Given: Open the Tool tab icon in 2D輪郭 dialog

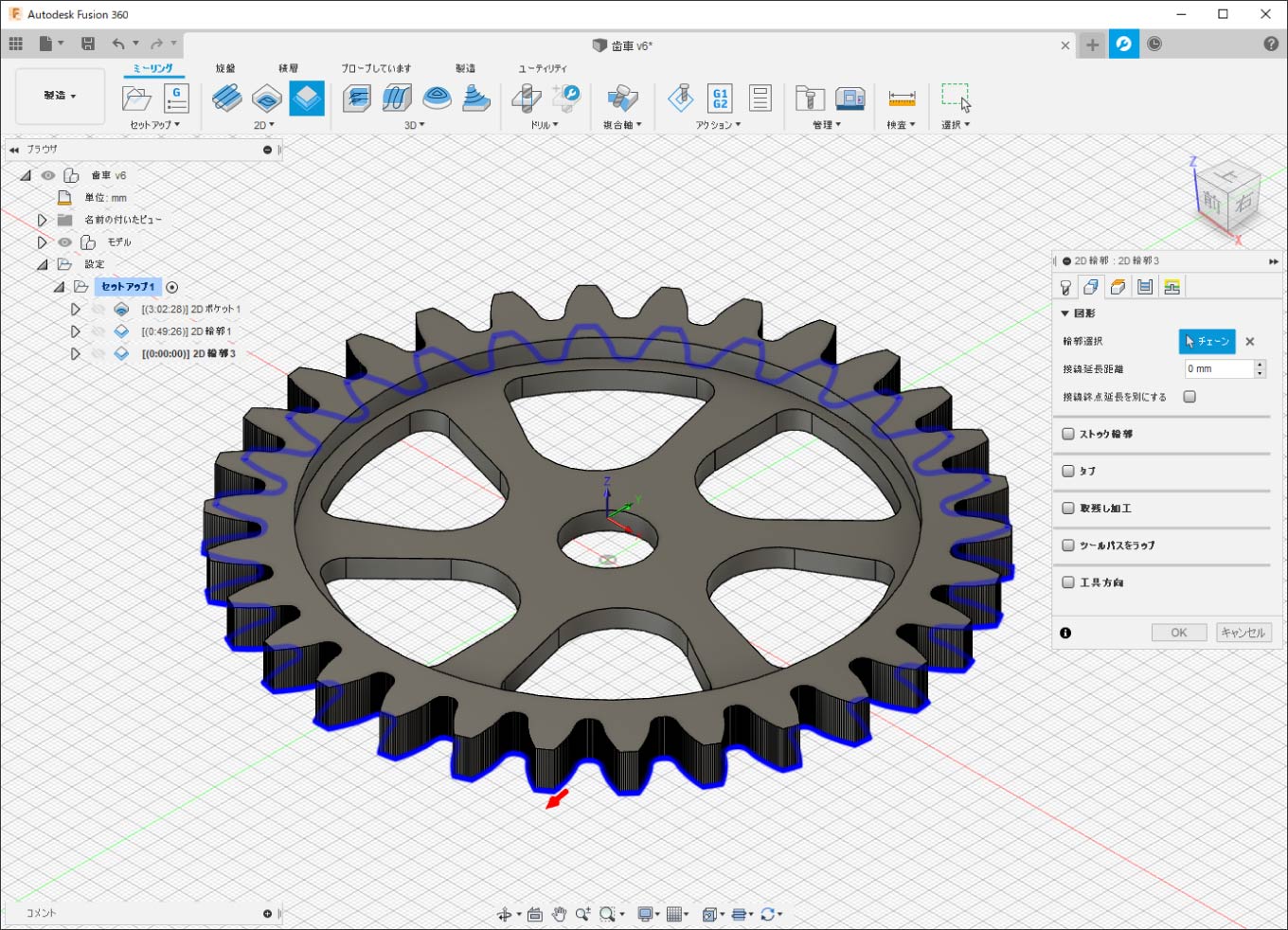Looking at the screenshot, I should [x=1065, y=287].
